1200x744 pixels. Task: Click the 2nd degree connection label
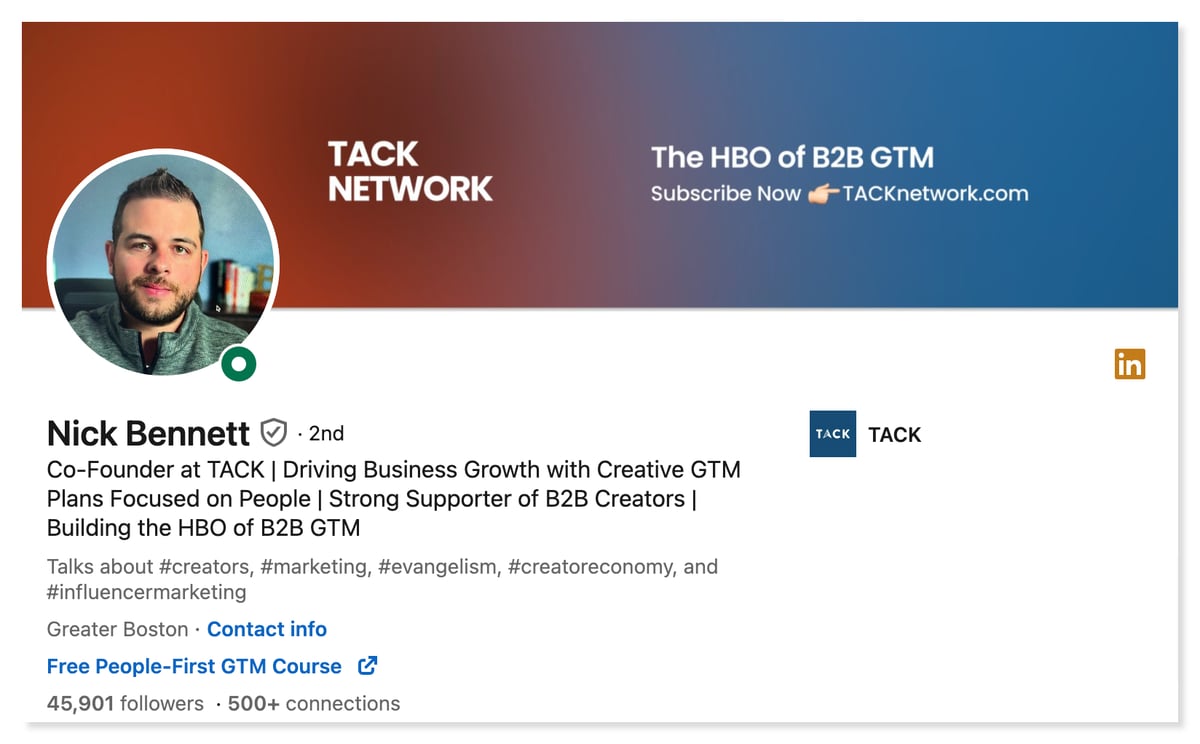[326, 433]
